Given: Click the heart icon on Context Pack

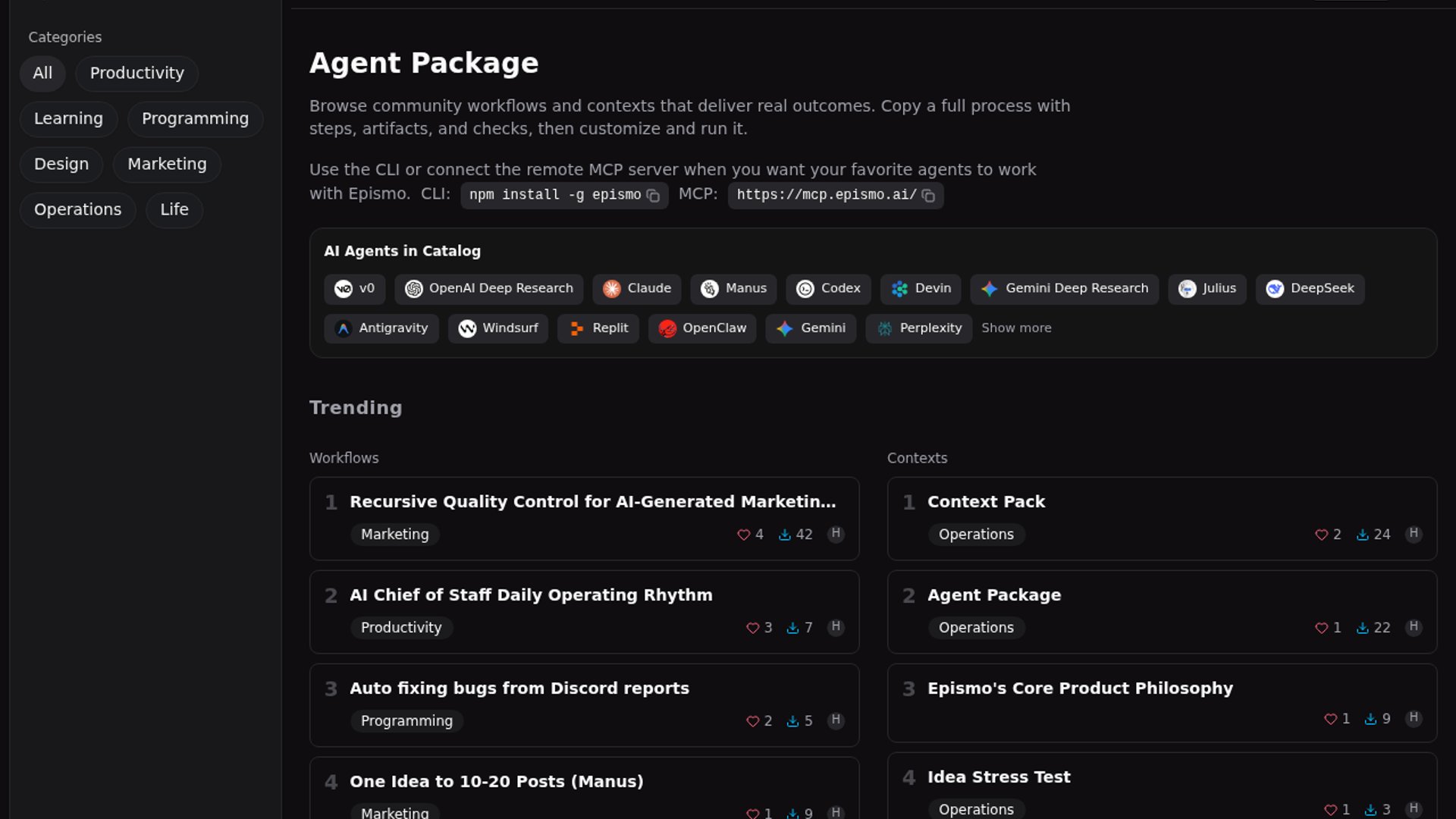Looking at the screenshot, I should point(1321,535).
